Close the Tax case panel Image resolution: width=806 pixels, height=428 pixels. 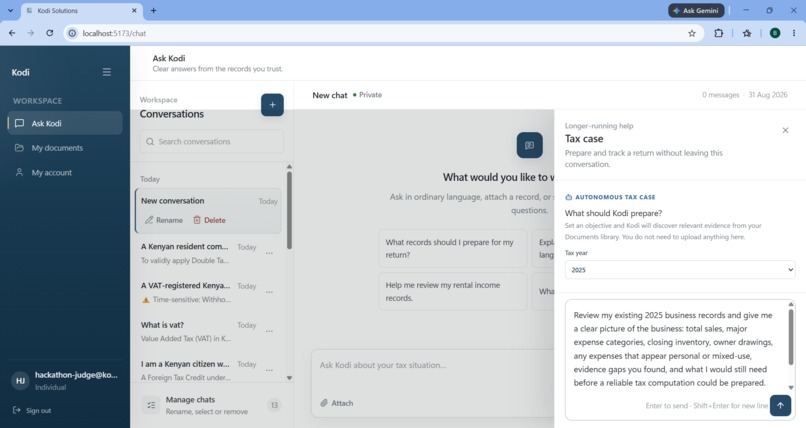click(785, 130)
